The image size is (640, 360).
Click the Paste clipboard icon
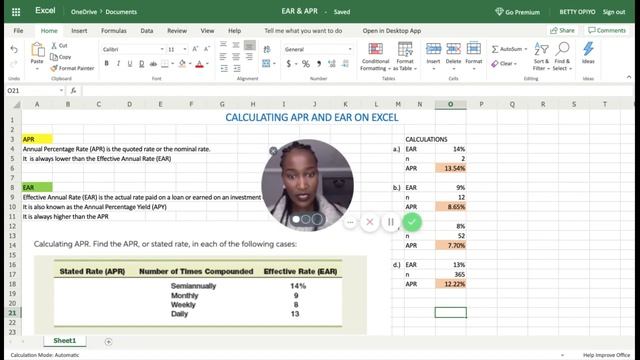38,50
